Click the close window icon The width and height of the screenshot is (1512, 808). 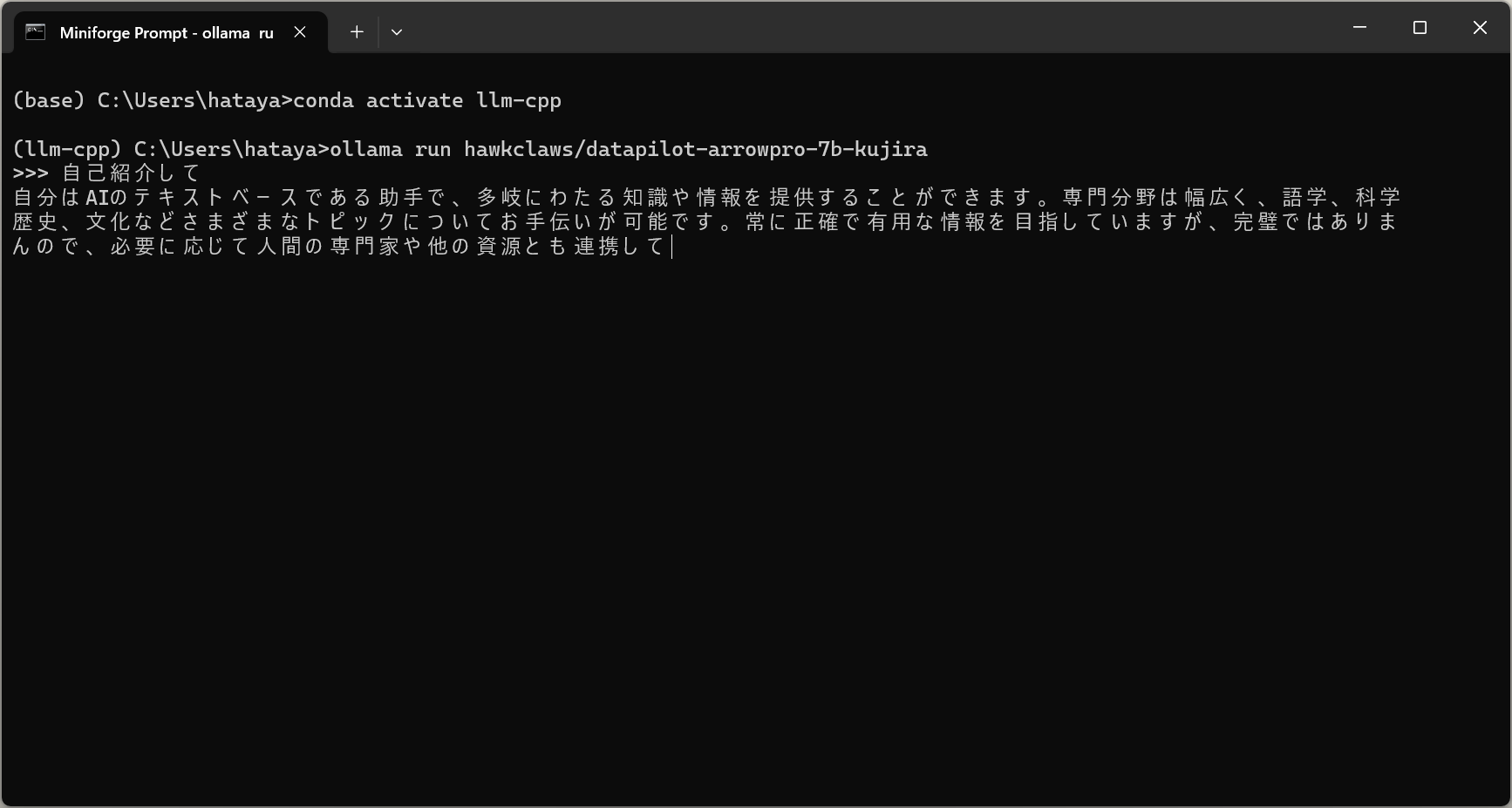[1480, 27]
